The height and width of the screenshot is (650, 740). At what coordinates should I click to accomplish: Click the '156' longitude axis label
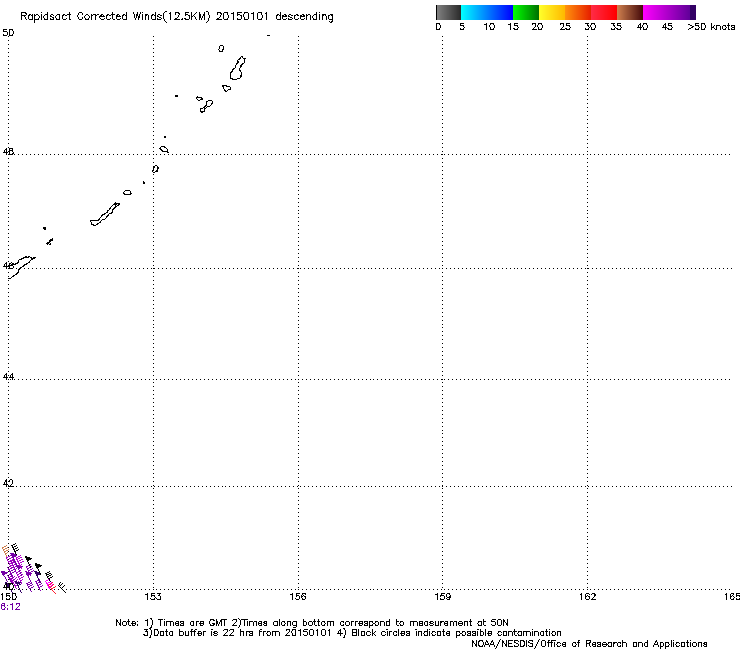[x=298, y=597]
